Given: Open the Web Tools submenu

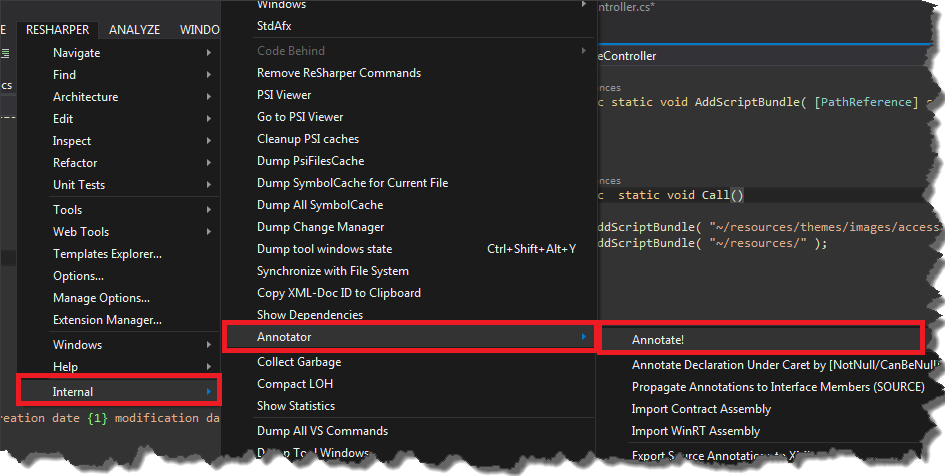Looking at the screenshot, I should 118,232.
